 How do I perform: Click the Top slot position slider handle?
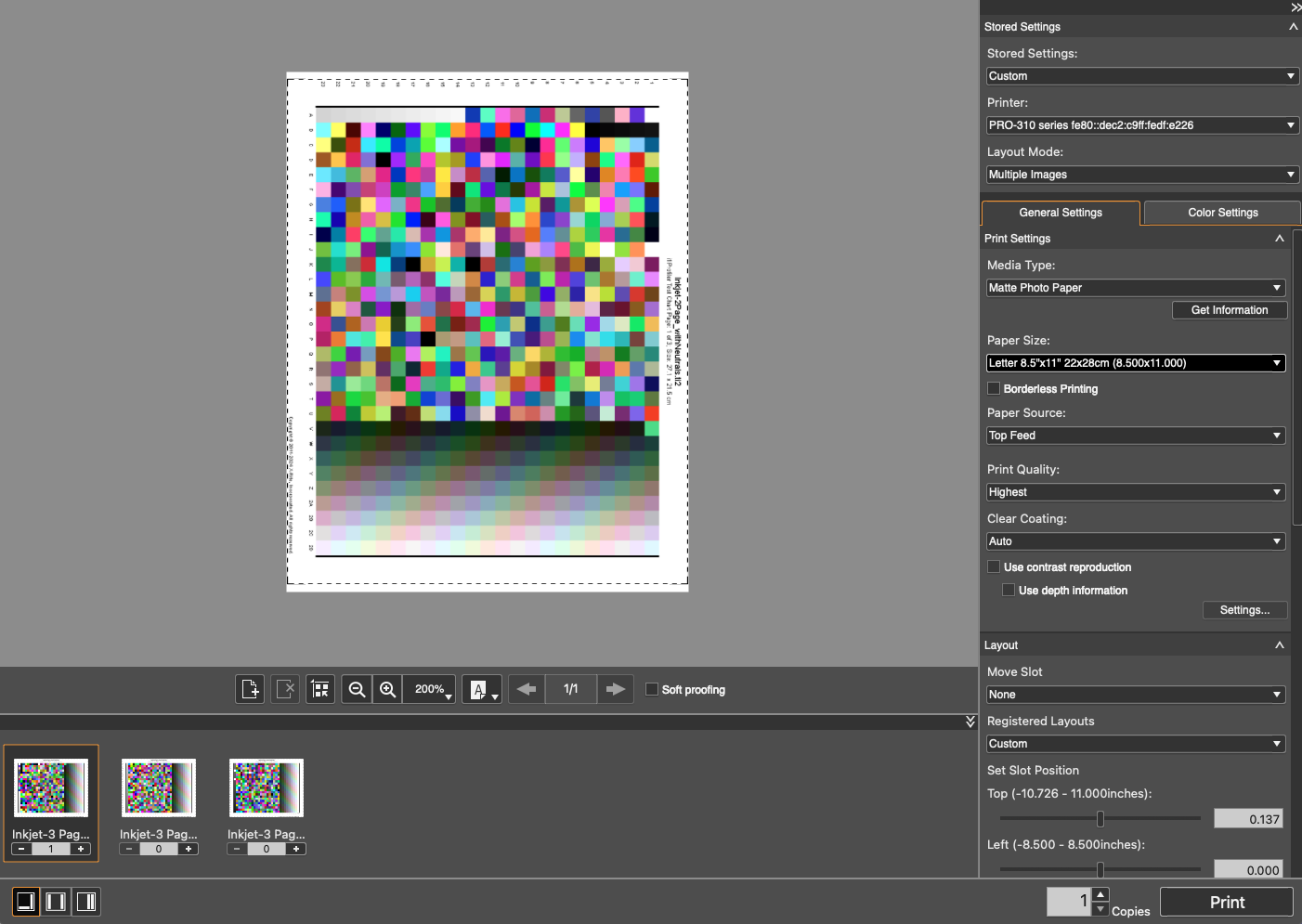click(1100, 819)
